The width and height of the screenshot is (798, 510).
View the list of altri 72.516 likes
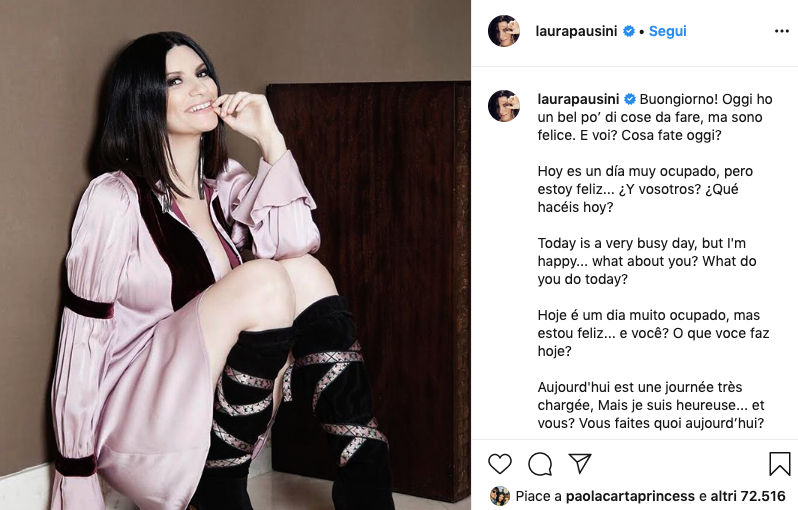click(748, 496)
